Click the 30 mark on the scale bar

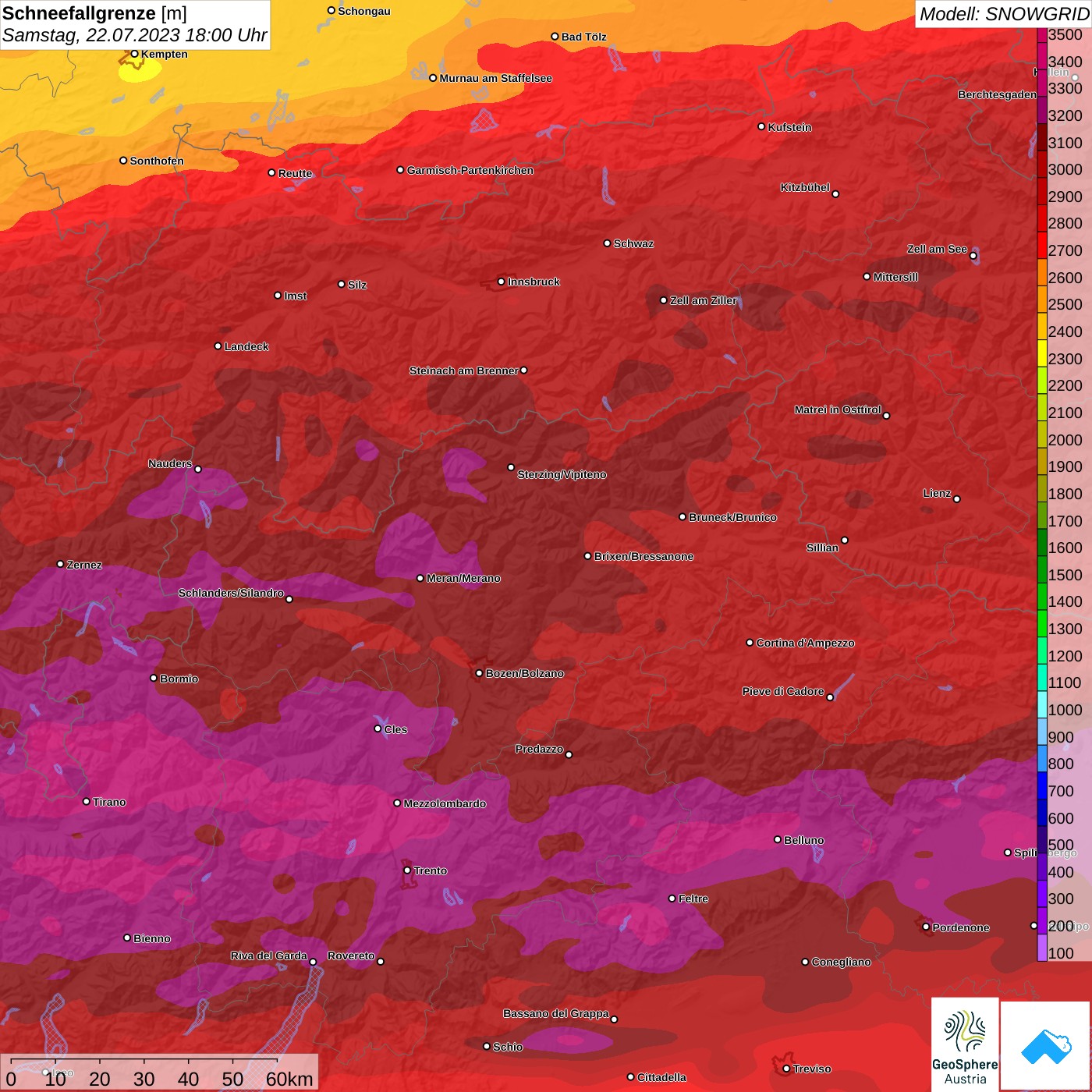[x=144, y=1079]
